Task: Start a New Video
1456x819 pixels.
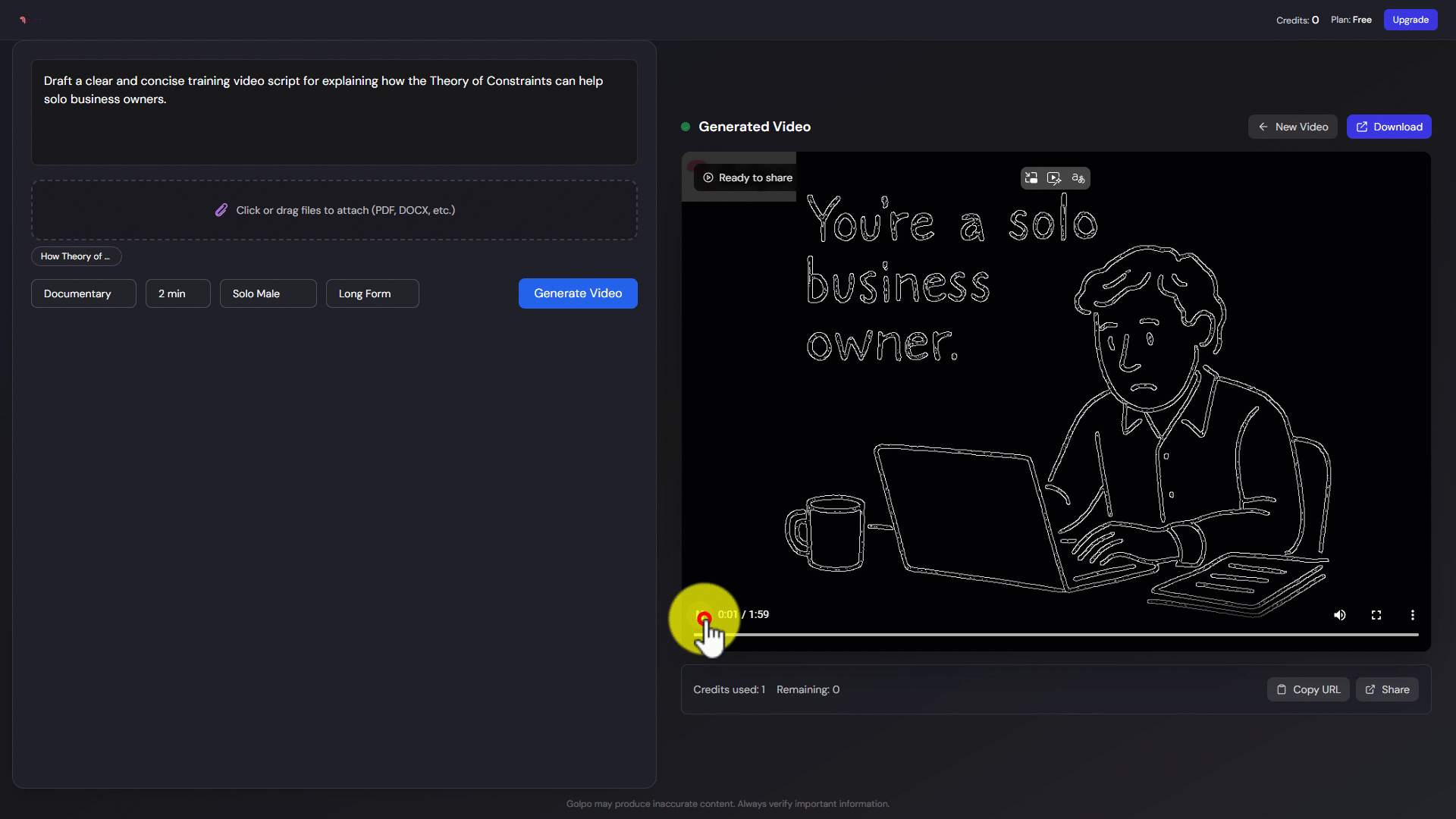Action: tap(1292, 127)
